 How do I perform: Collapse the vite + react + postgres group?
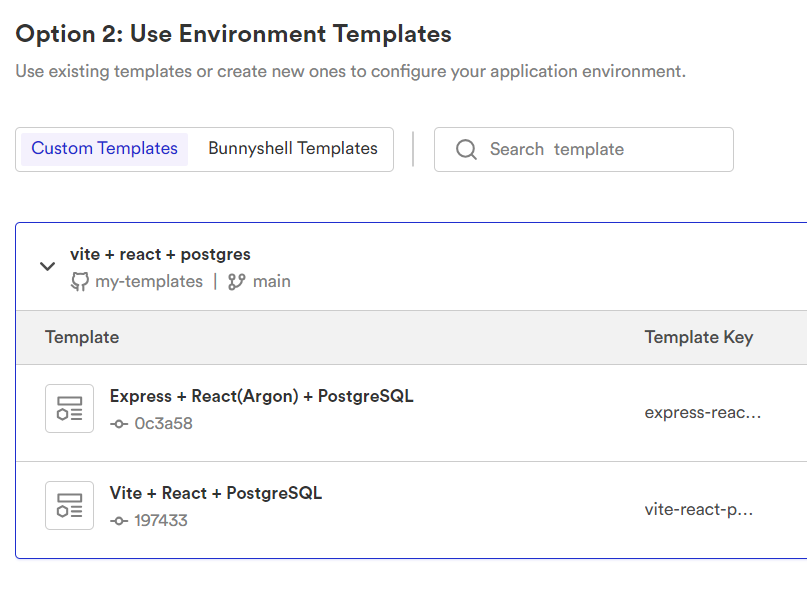tap(46, 266)
